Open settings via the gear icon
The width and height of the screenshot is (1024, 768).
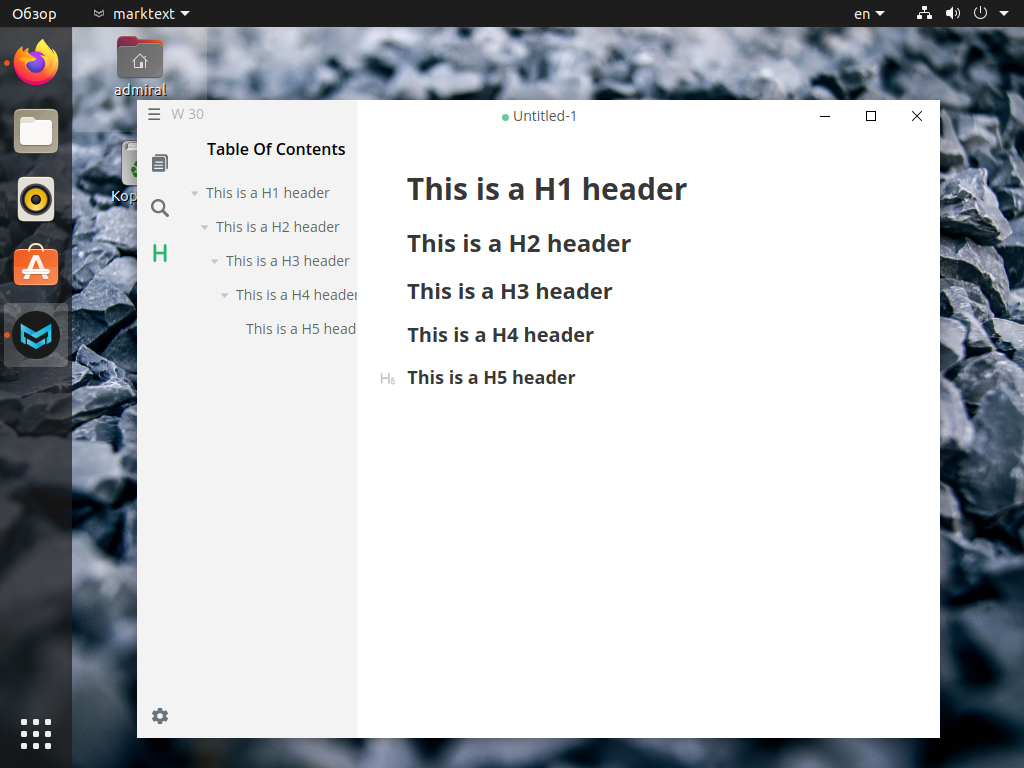tap(160, 716)
